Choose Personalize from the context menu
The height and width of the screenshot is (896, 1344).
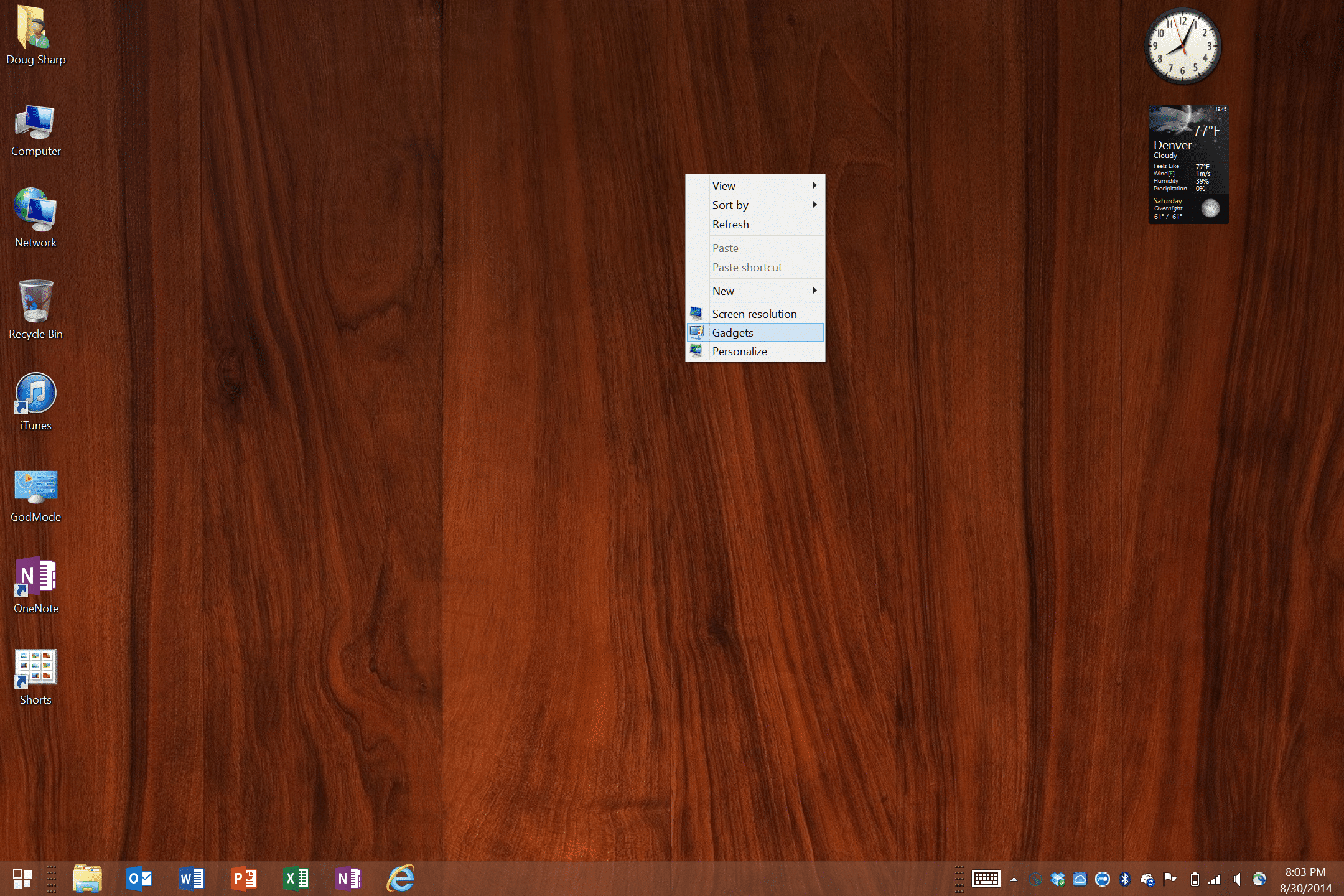(755, 351)
